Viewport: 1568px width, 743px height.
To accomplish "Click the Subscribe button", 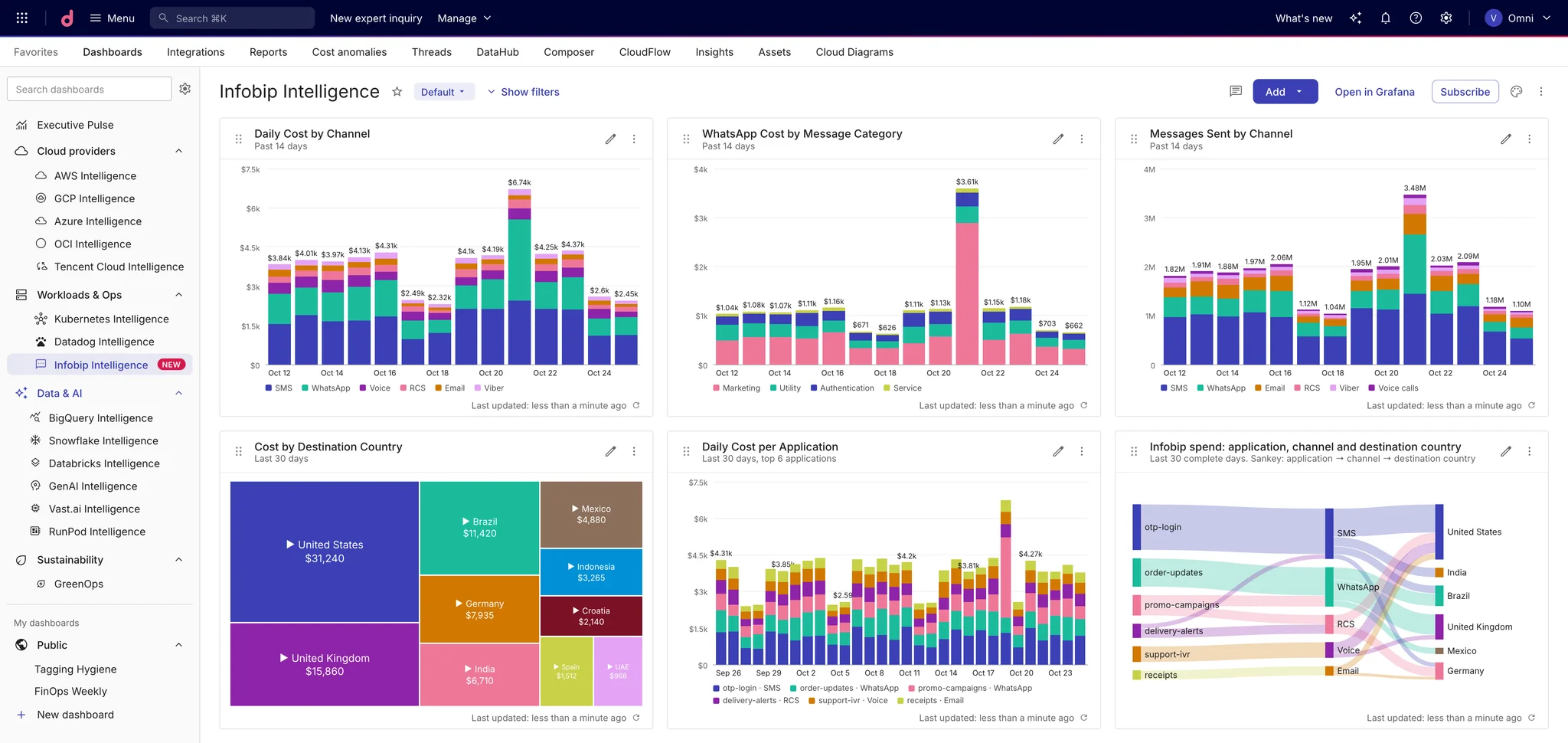I will (x=1465, y=91).
